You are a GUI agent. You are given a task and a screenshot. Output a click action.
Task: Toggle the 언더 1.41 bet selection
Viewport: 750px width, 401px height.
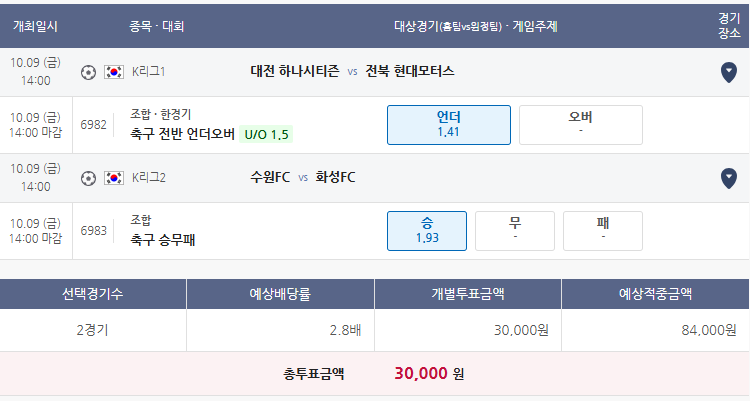tap(449, 125)
